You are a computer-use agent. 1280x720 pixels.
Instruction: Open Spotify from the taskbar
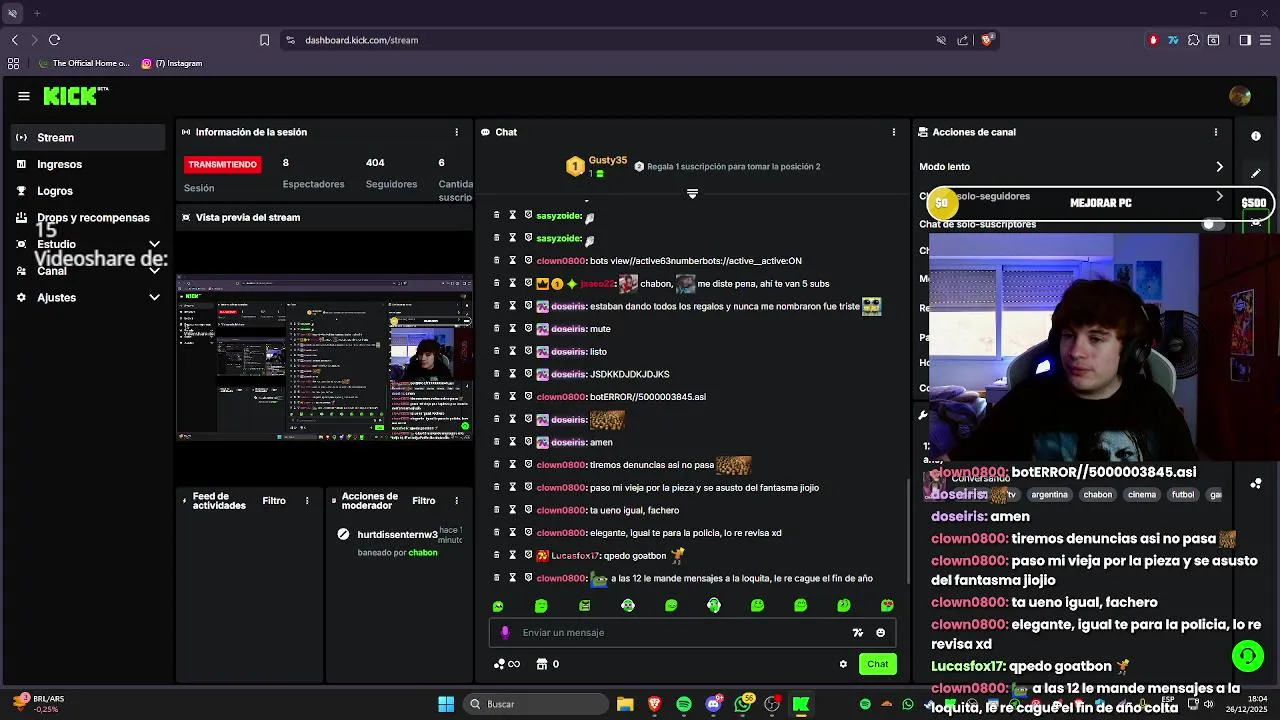click(684, 704)
